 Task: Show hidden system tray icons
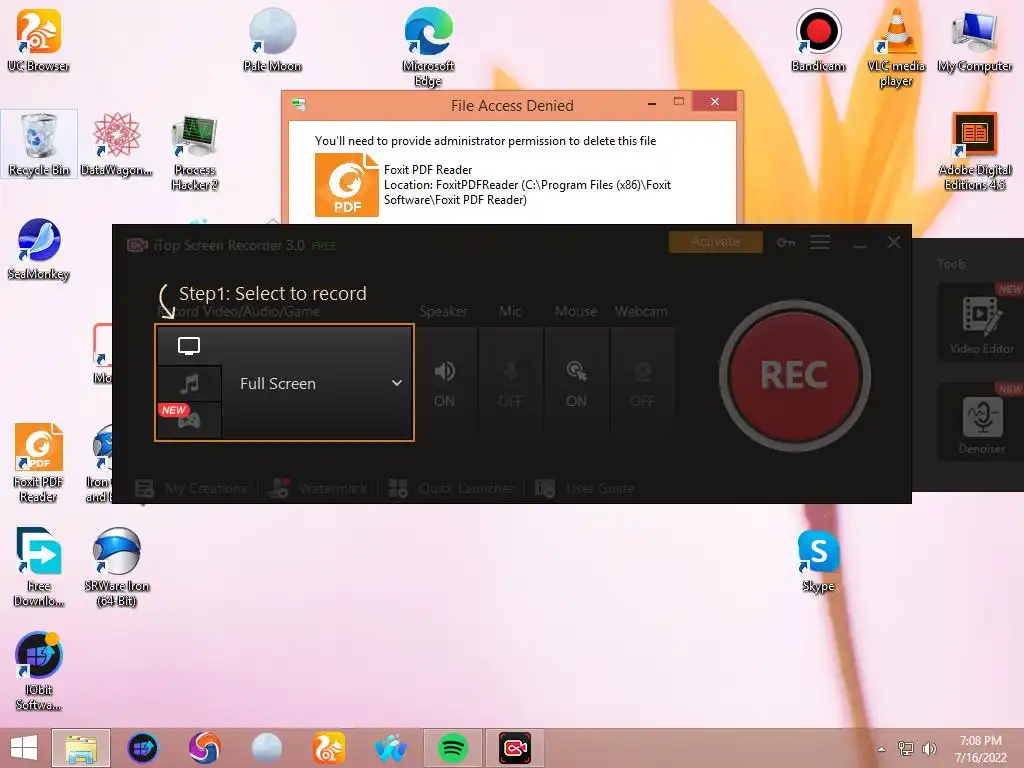[x=881, y=748]
